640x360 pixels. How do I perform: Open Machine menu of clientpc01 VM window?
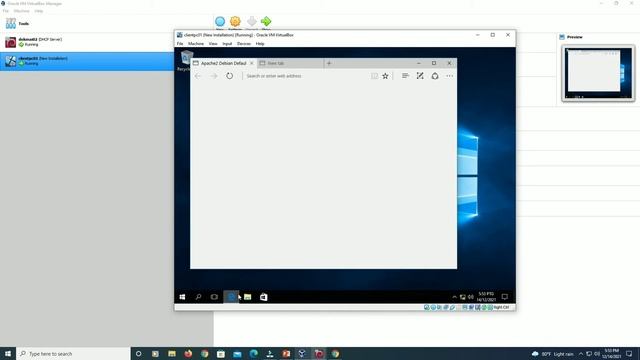196,44
